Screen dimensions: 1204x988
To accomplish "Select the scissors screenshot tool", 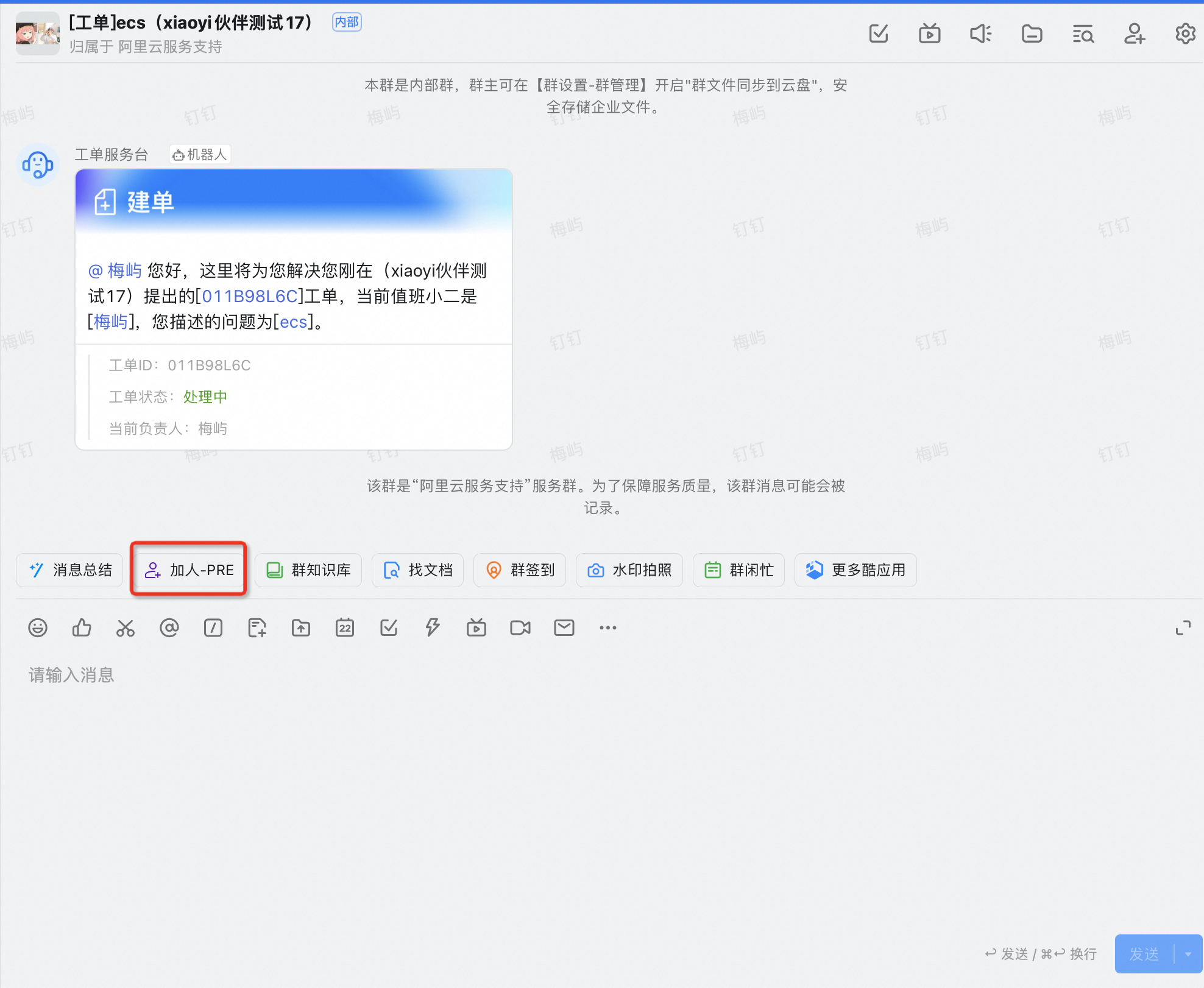I will point(126,627).
